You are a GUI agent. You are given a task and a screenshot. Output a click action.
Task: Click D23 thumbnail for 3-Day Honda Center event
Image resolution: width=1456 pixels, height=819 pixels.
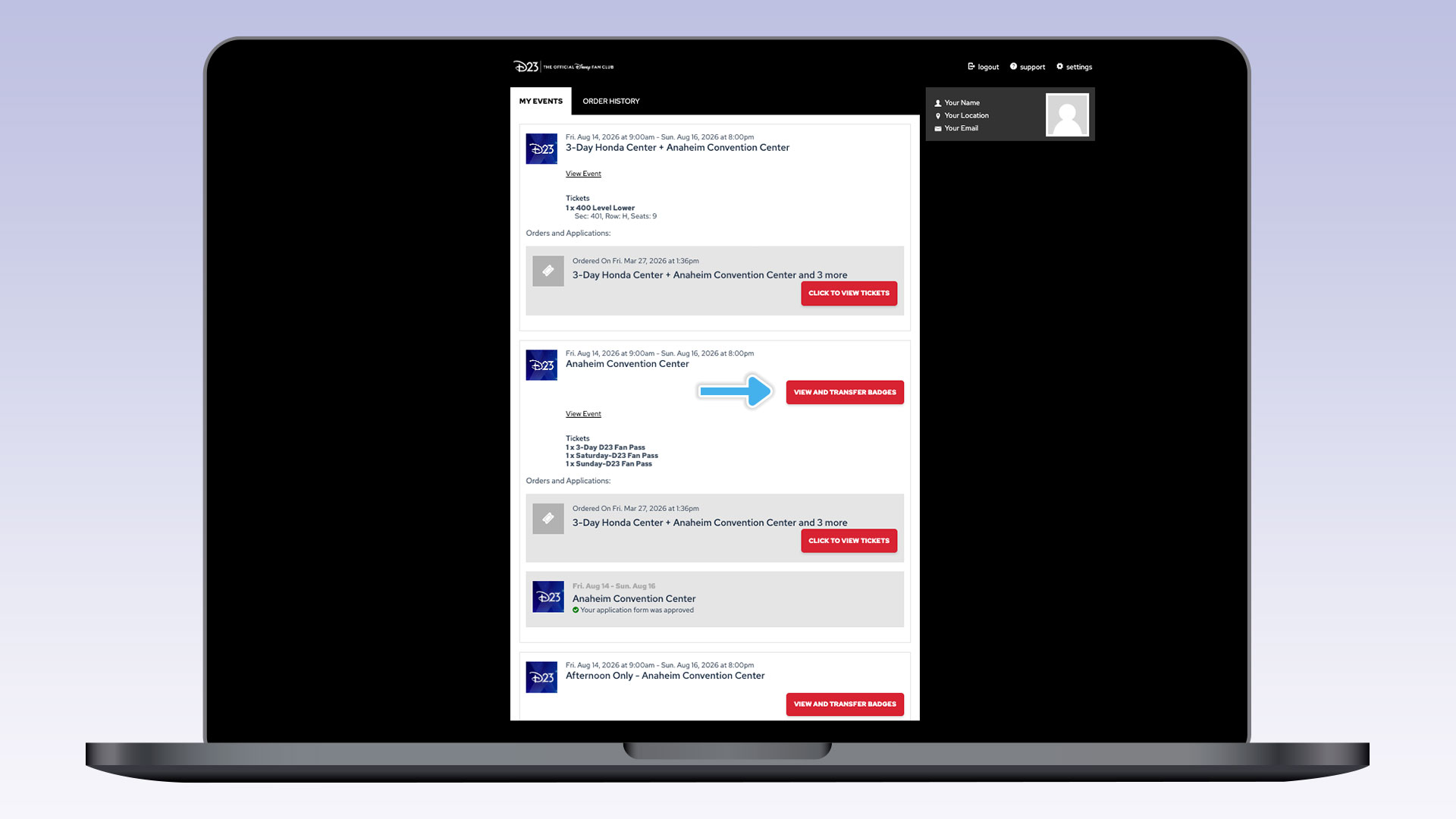click(541, 149)
